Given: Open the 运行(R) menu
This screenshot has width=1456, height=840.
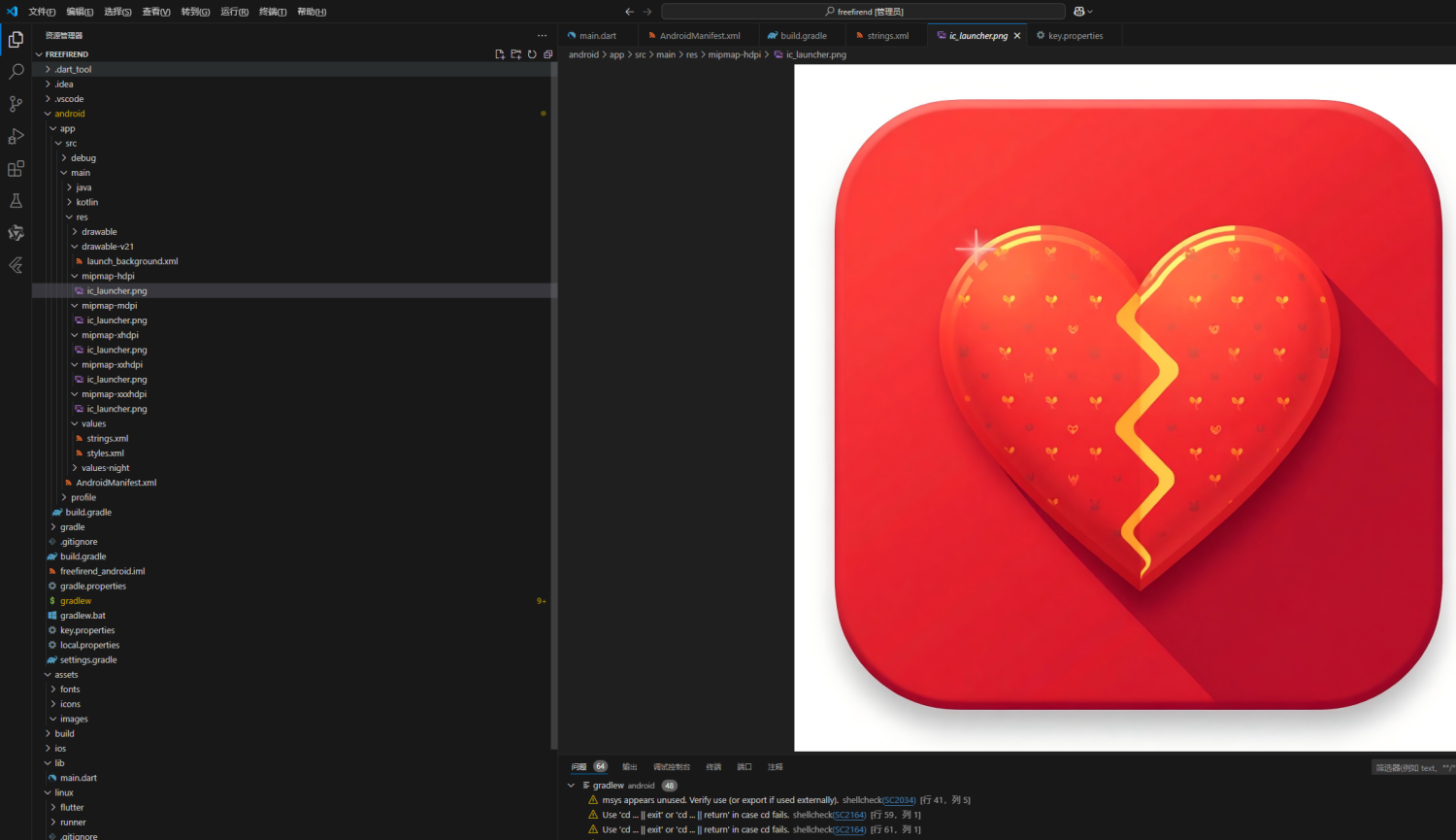Looking at the screenshot, I should click(x=234, y=12).
